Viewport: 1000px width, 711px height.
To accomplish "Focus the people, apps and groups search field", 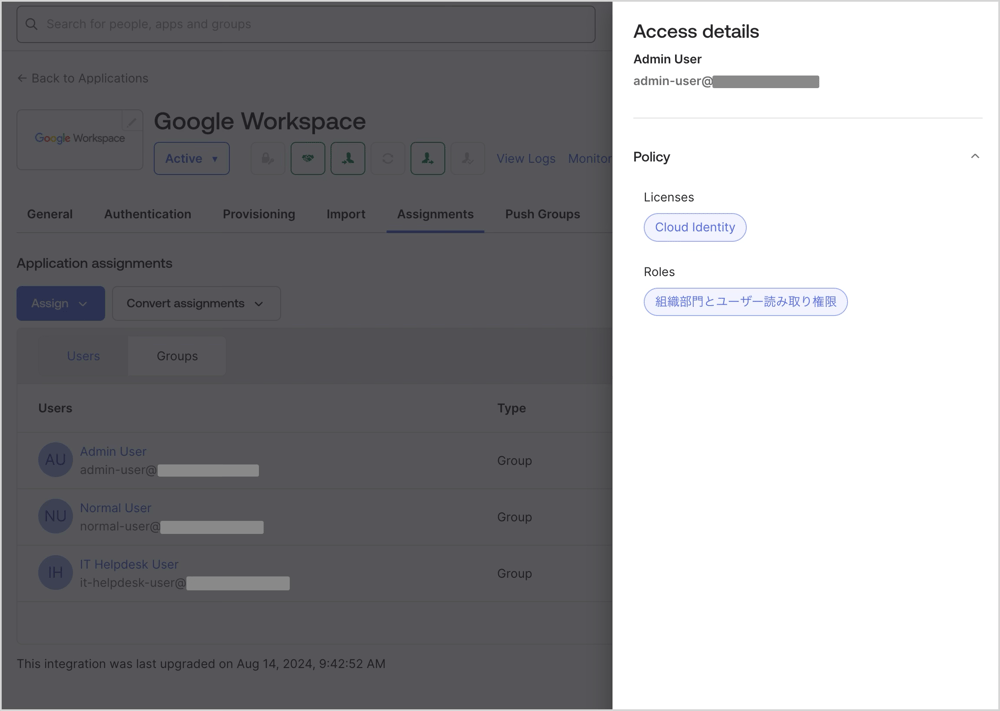I will 306,24.
